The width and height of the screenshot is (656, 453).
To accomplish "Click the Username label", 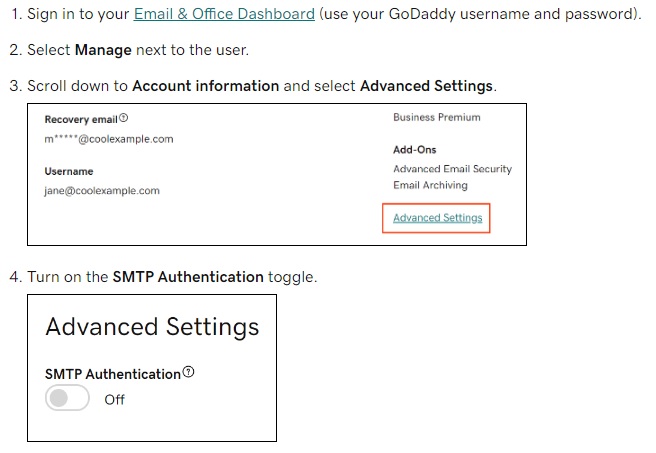I will pos(69,171).
